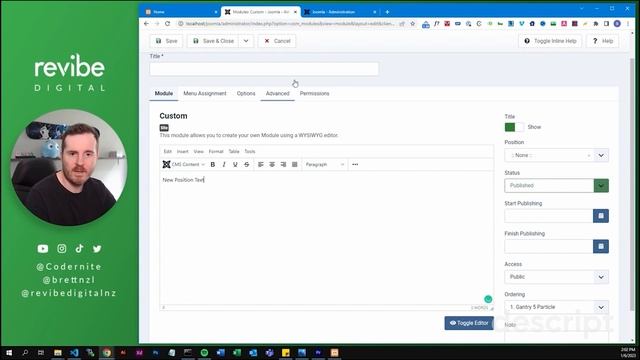
Task: Click the Start Publishing date field
Action: coord(549,216)
